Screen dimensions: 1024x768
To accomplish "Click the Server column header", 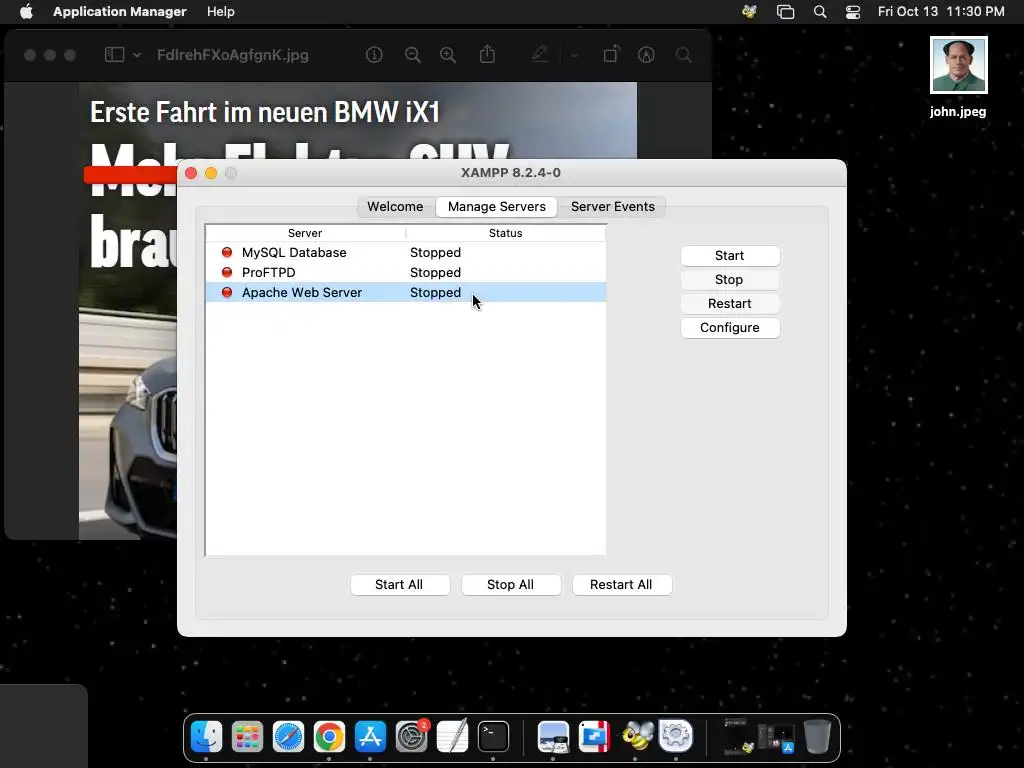I will pos(305,233).
